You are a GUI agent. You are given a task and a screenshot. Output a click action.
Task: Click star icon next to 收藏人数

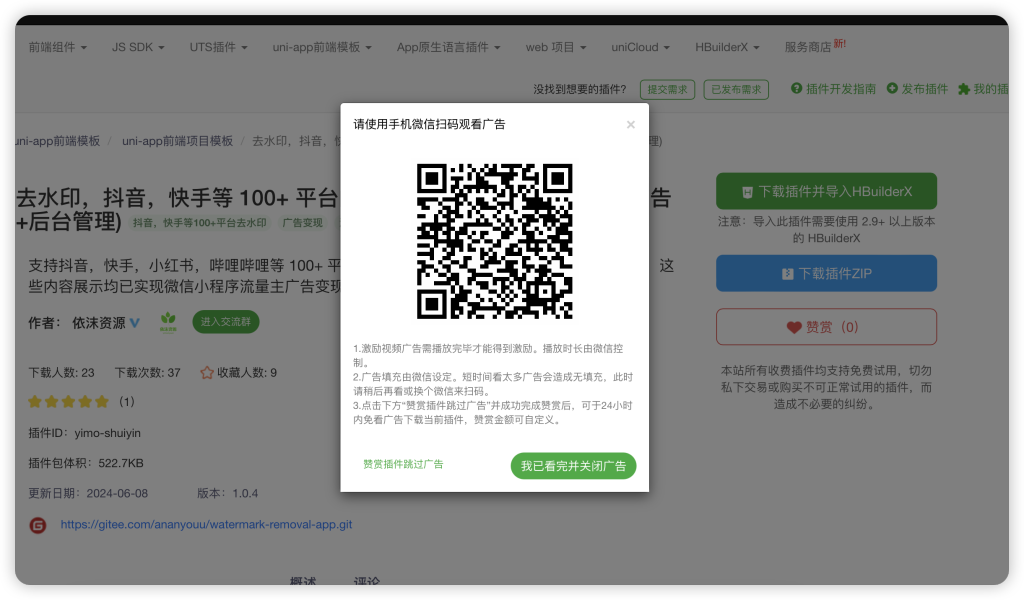[x=207, y=373]
